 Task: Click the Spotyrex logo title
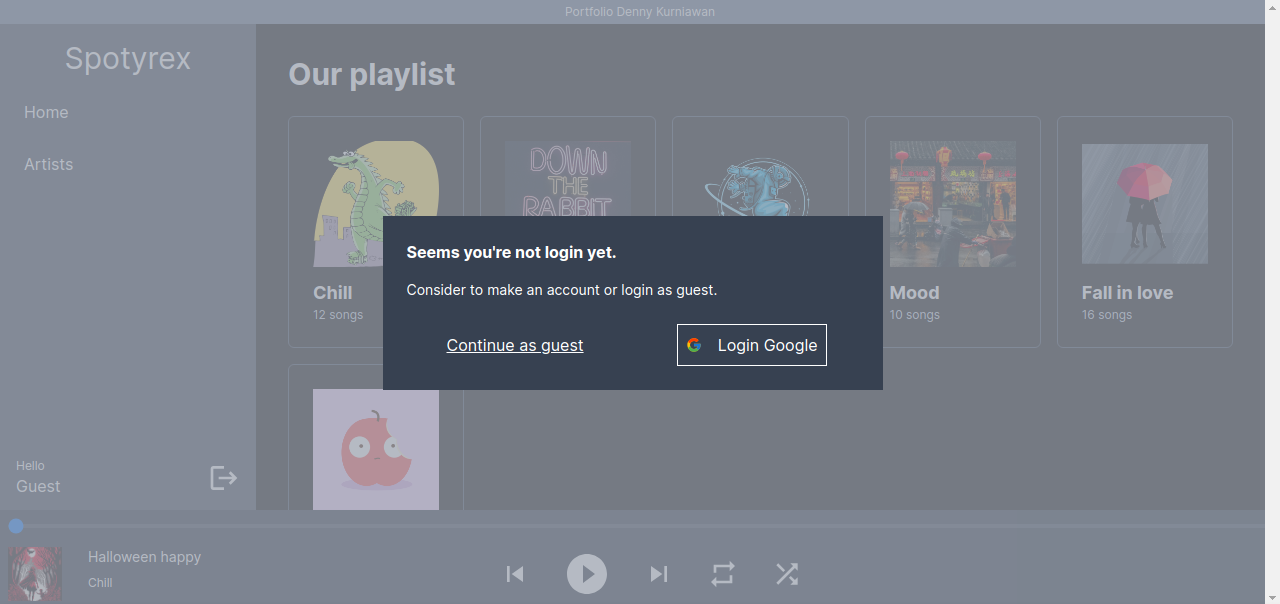coord(128,59)
